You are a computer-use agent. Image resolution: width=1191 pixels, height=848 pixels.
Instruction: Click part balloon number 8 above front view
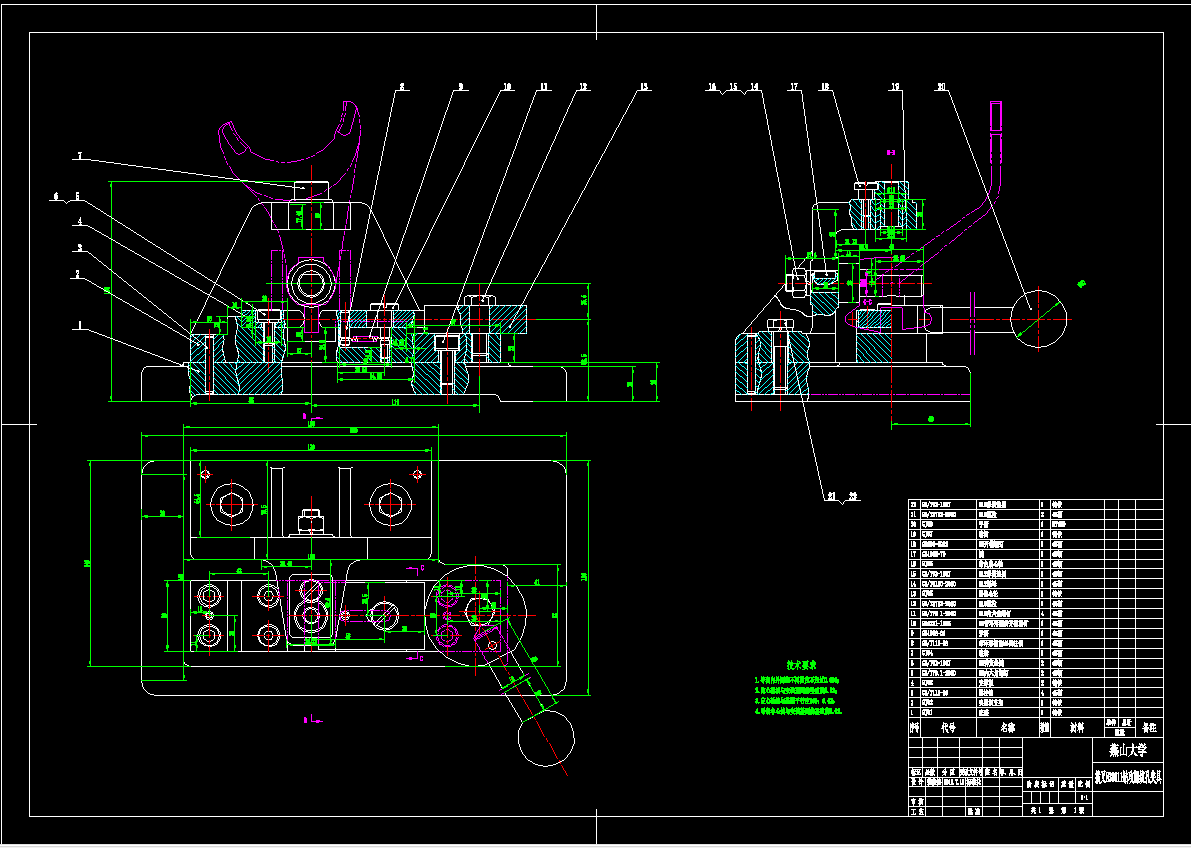click(x=403, y=87)
